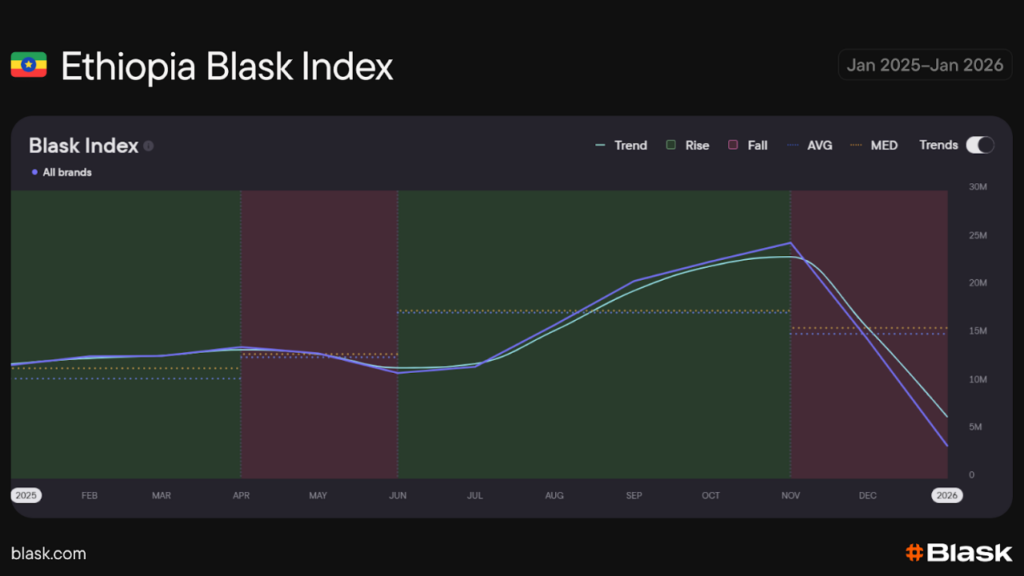Click the Trend line legend icon
This screenshot has width=1024, height=576.
pyautogui.click(x=600, y=146)
